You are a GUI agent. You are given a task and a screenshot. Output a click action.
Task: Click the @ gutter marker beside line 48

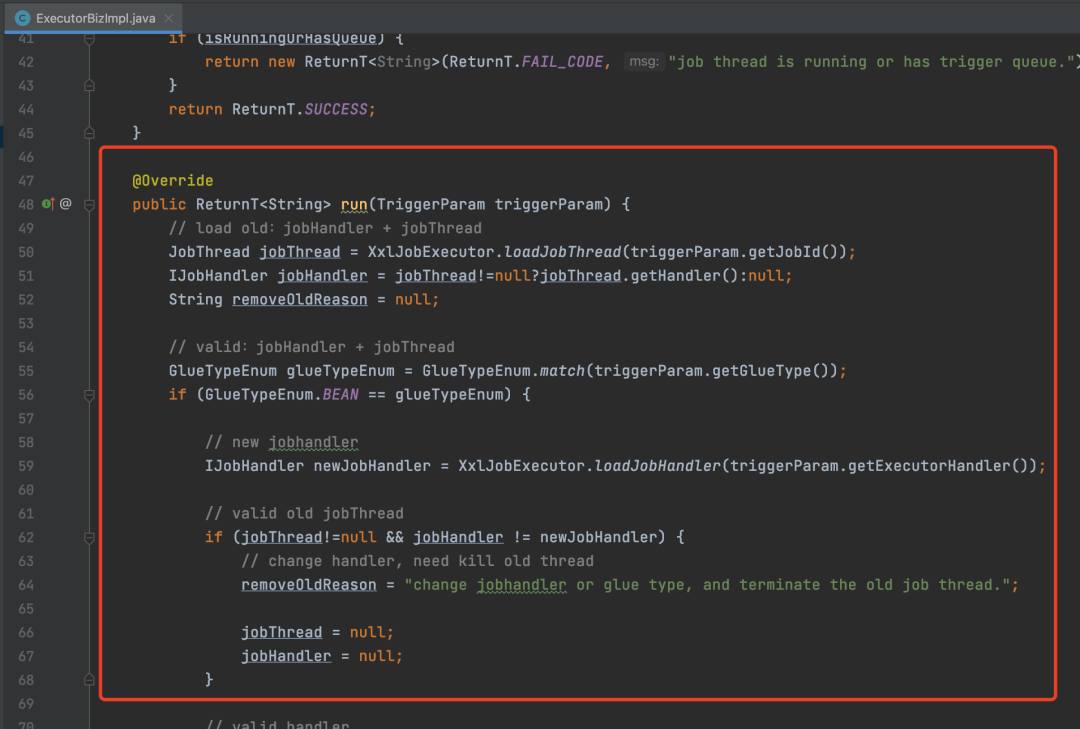pyautogui.click(x=65, y=204)
